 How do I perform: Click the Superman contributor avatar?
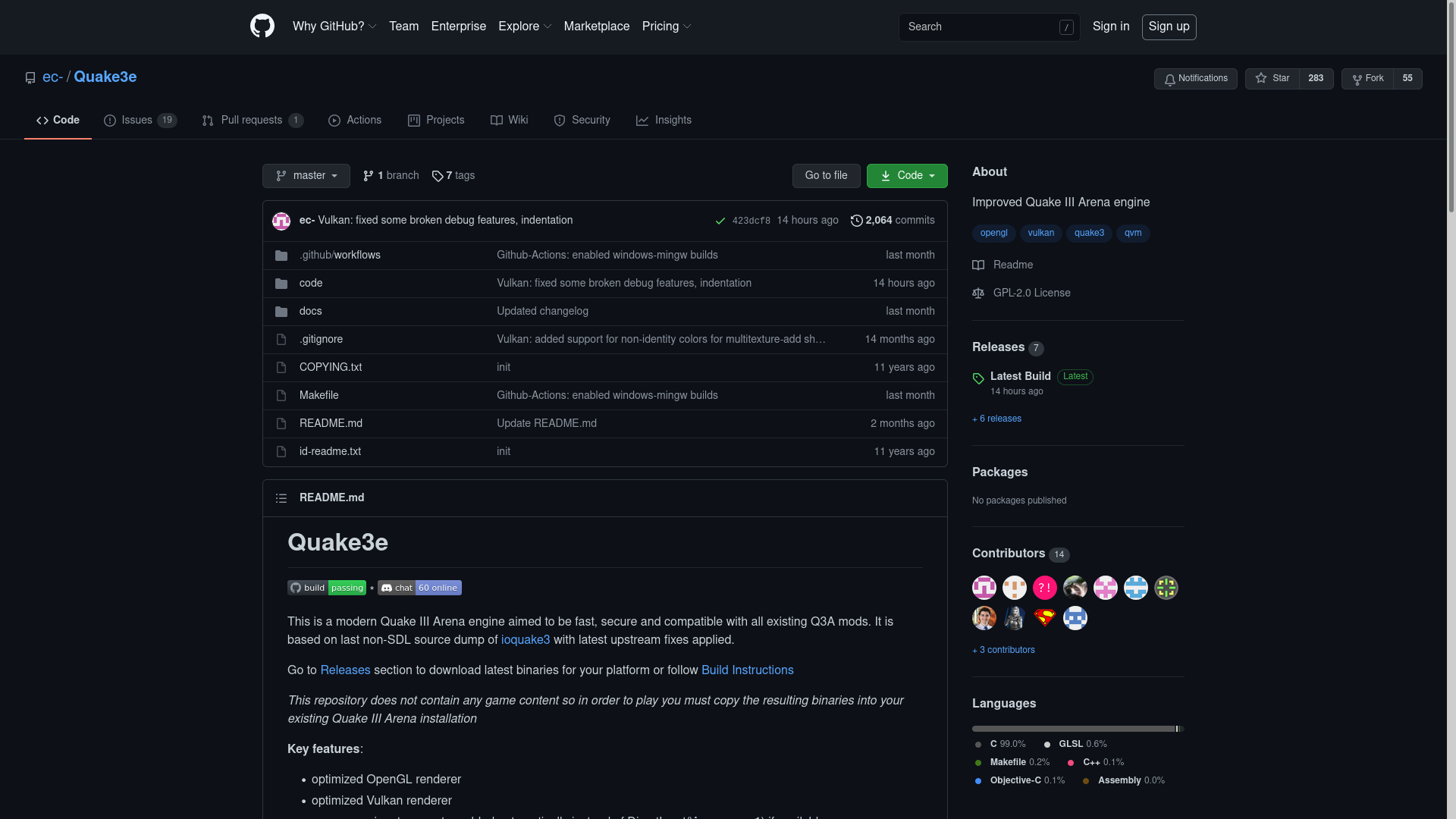1044,618
